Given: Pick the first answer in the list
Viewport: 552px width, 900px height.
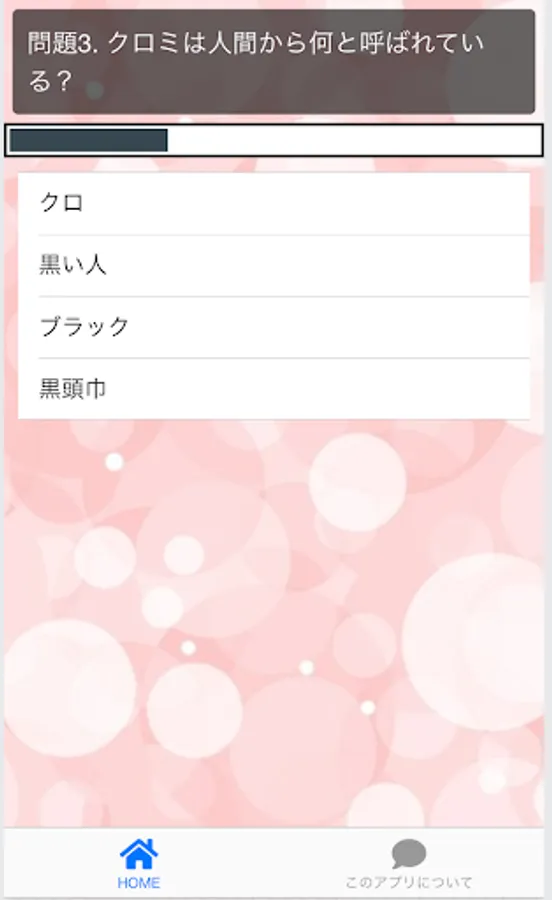Looking at the screenshot, I should pyautogui.click(x=274, y=203).
